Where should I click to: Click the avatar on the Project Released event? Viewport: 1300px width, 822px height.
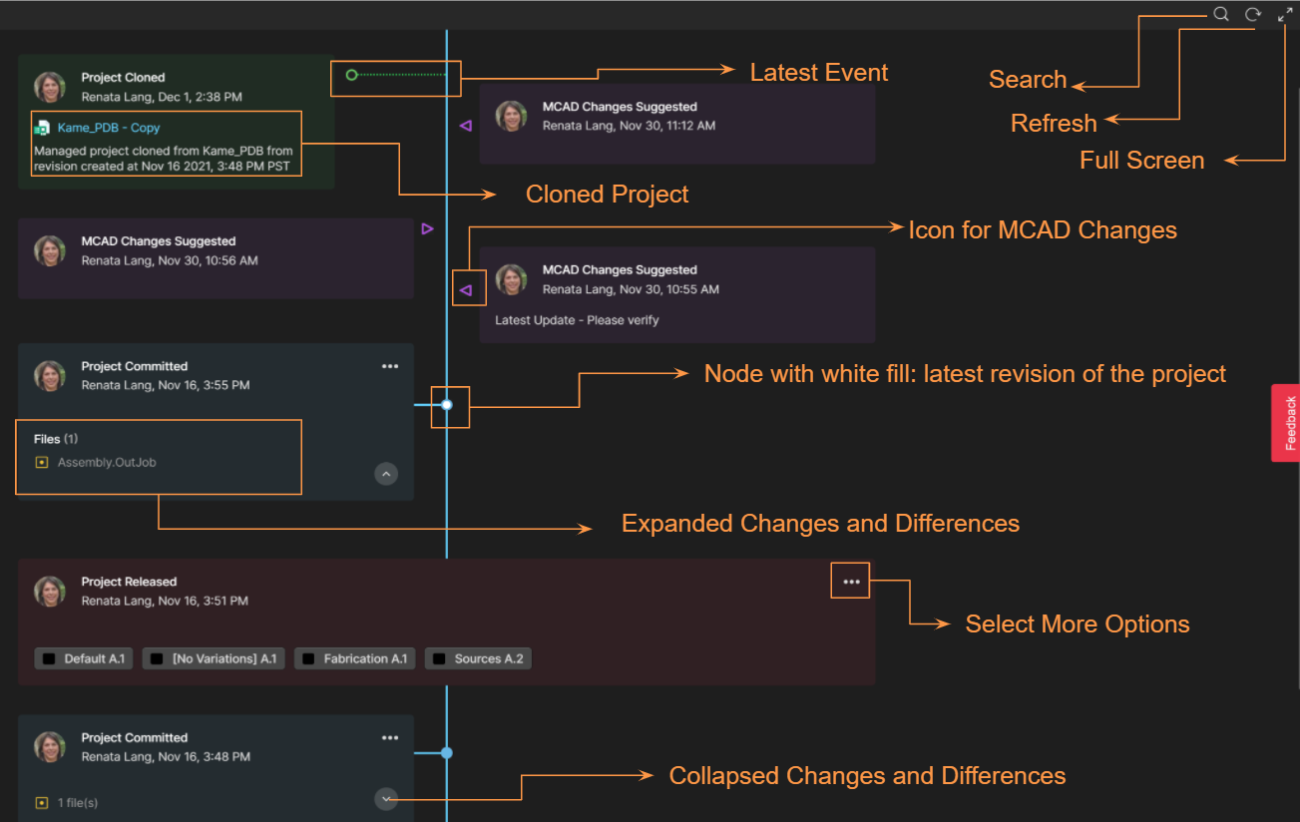[x=50, y=591]
